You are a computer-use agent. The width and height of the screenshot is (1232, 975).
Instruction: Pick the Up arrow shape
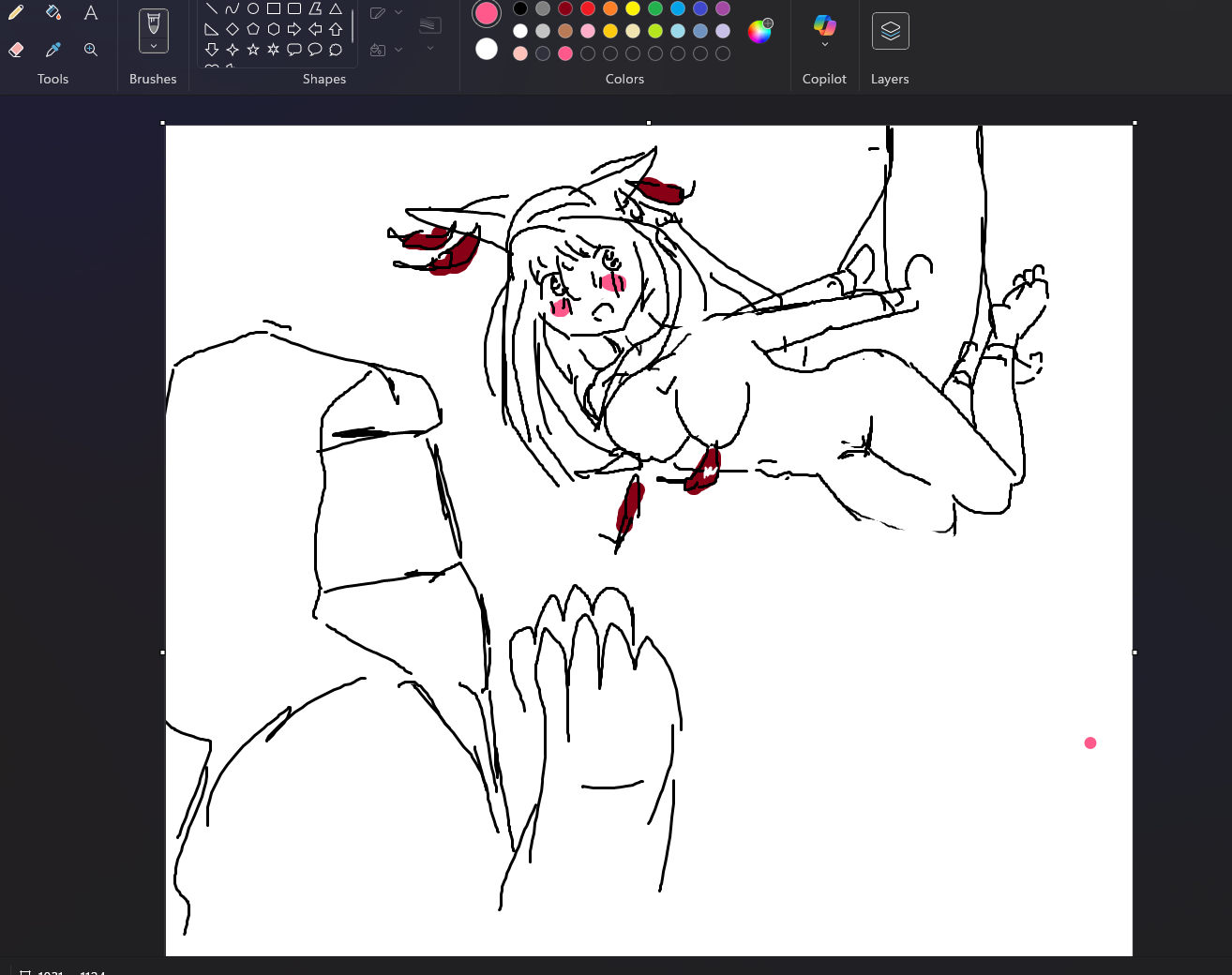(x=336, y=29)
